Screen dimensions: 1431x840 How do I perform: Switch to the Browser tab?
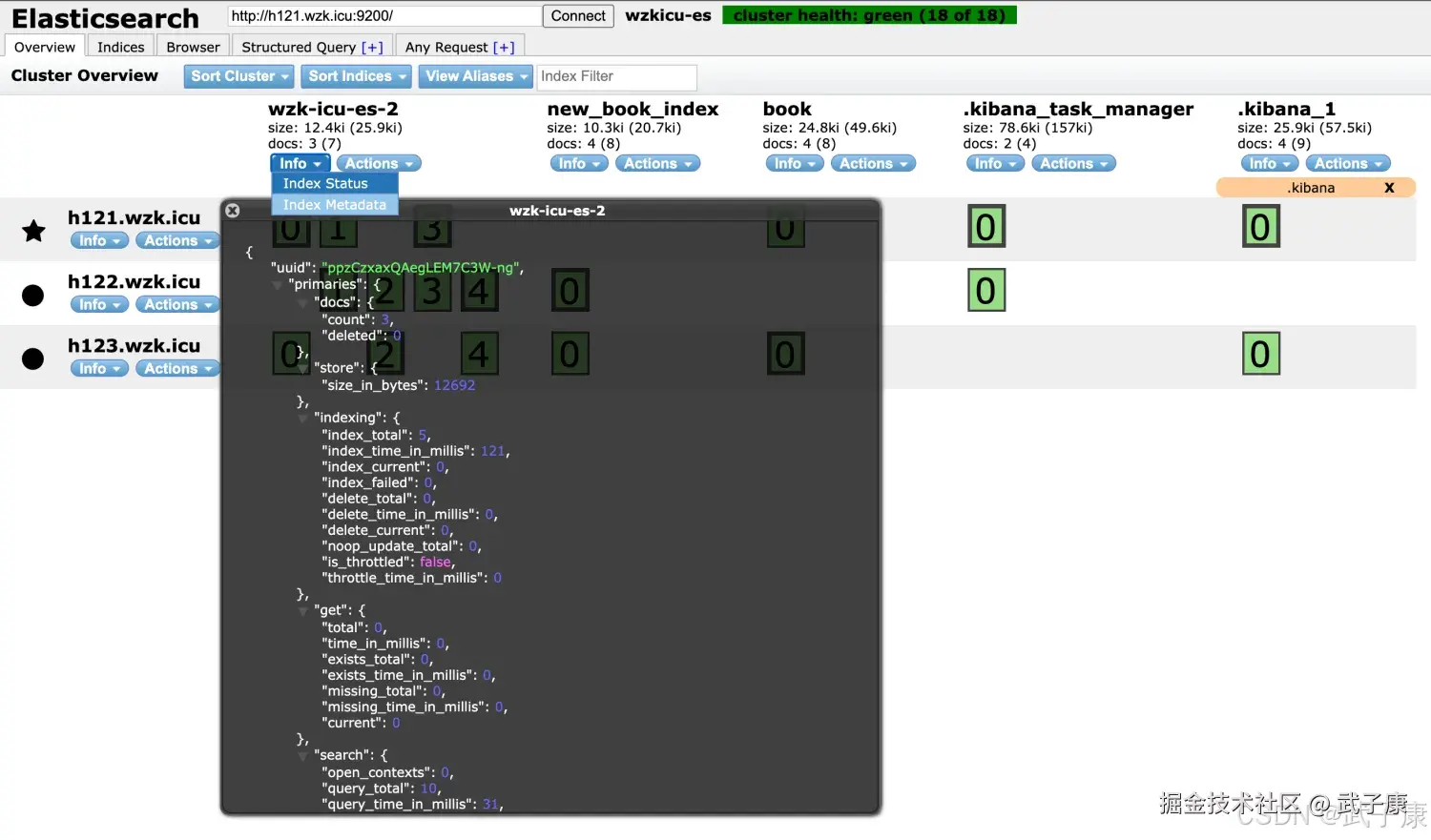[x=192, y=46]
